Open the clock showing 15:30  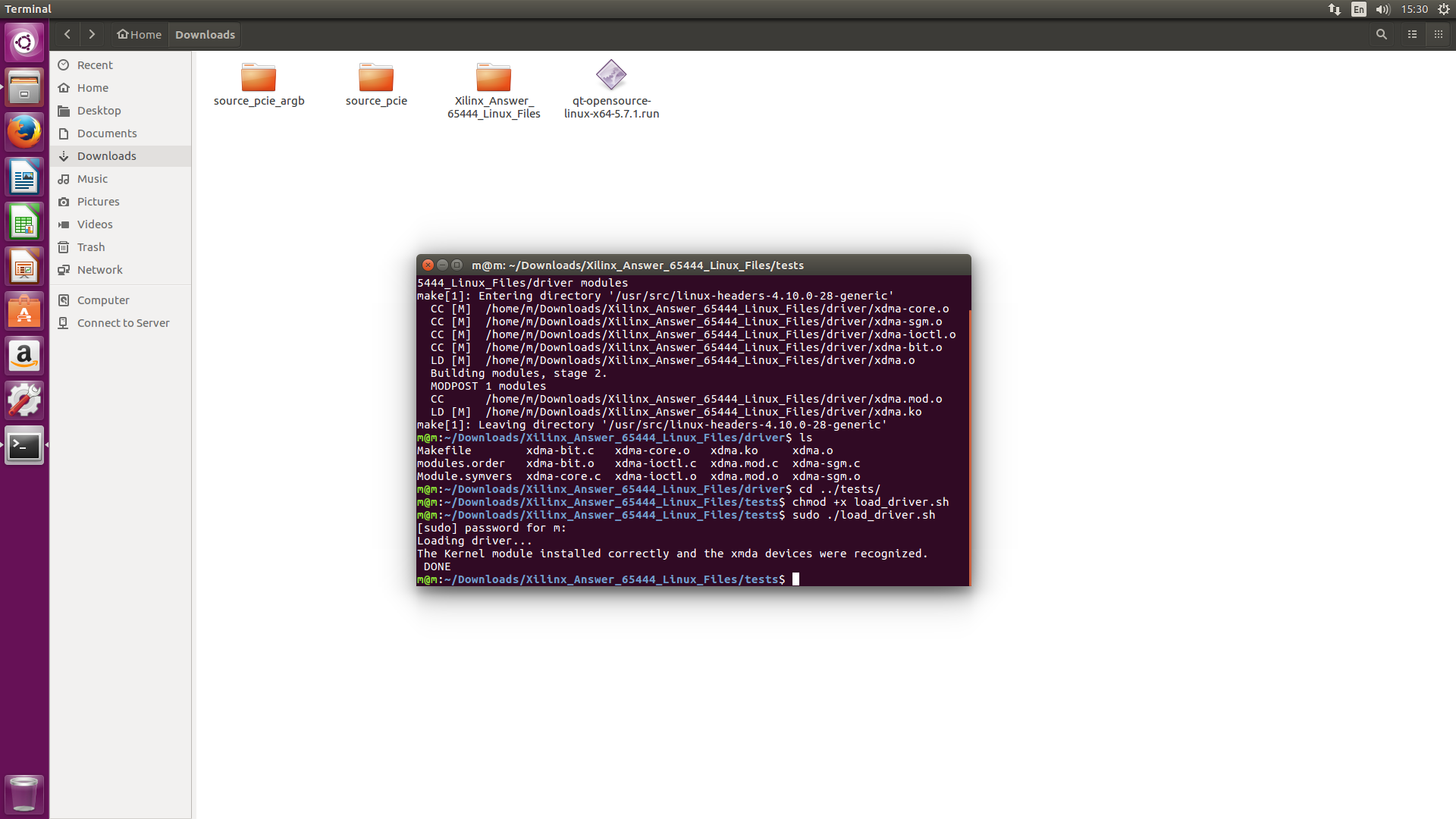click(1414, 9)
